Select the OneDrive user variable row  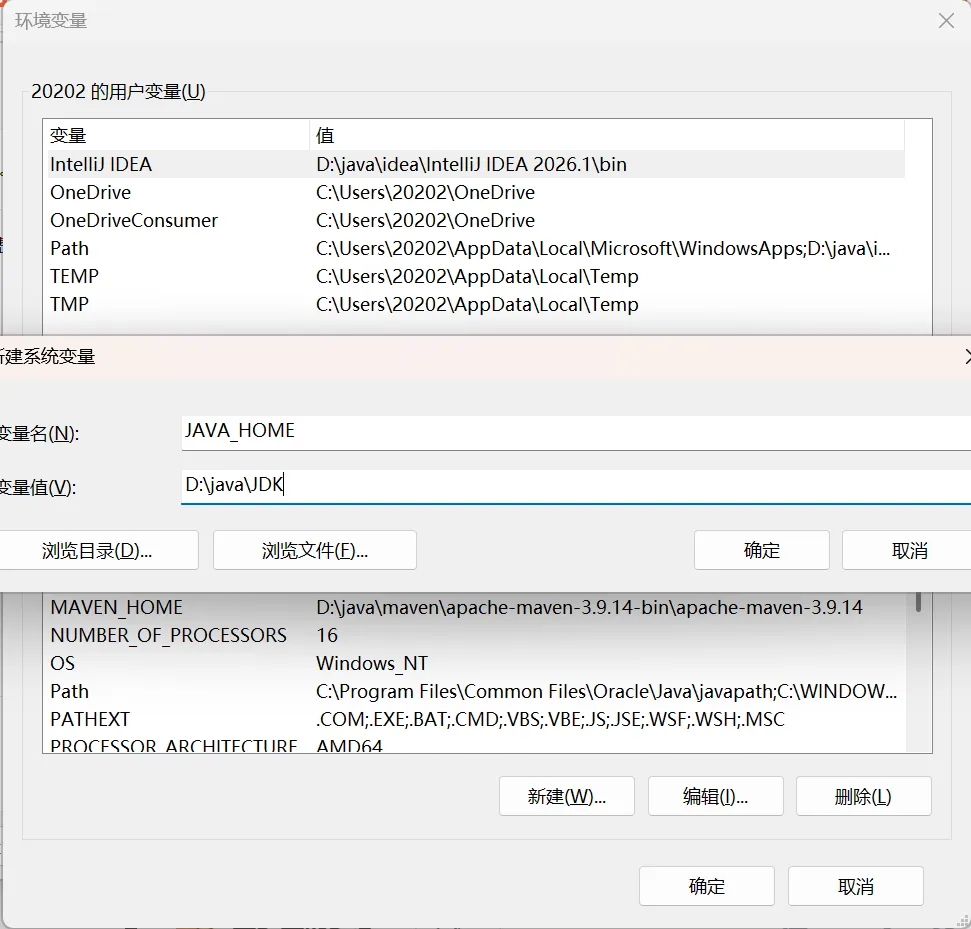(476, 192)
